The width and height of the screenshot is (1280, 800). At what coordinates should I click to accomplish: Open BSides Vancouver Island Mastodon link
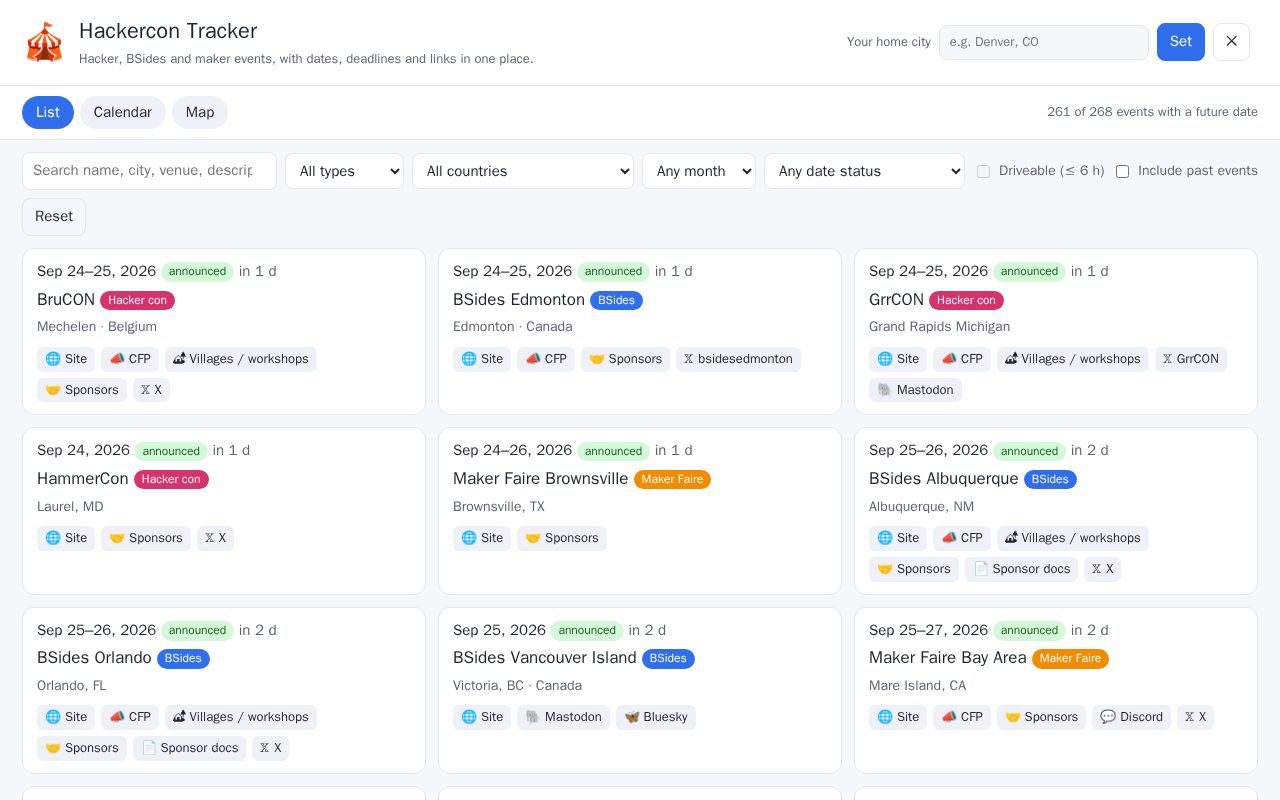tap(563, 717)
